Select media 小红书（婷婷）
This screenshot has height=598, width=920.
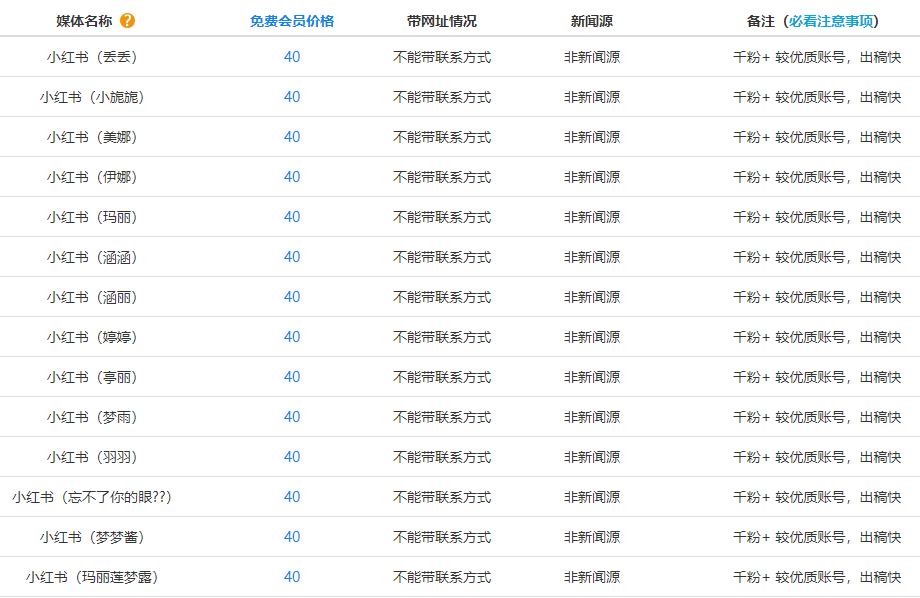[x=92, y=337]
